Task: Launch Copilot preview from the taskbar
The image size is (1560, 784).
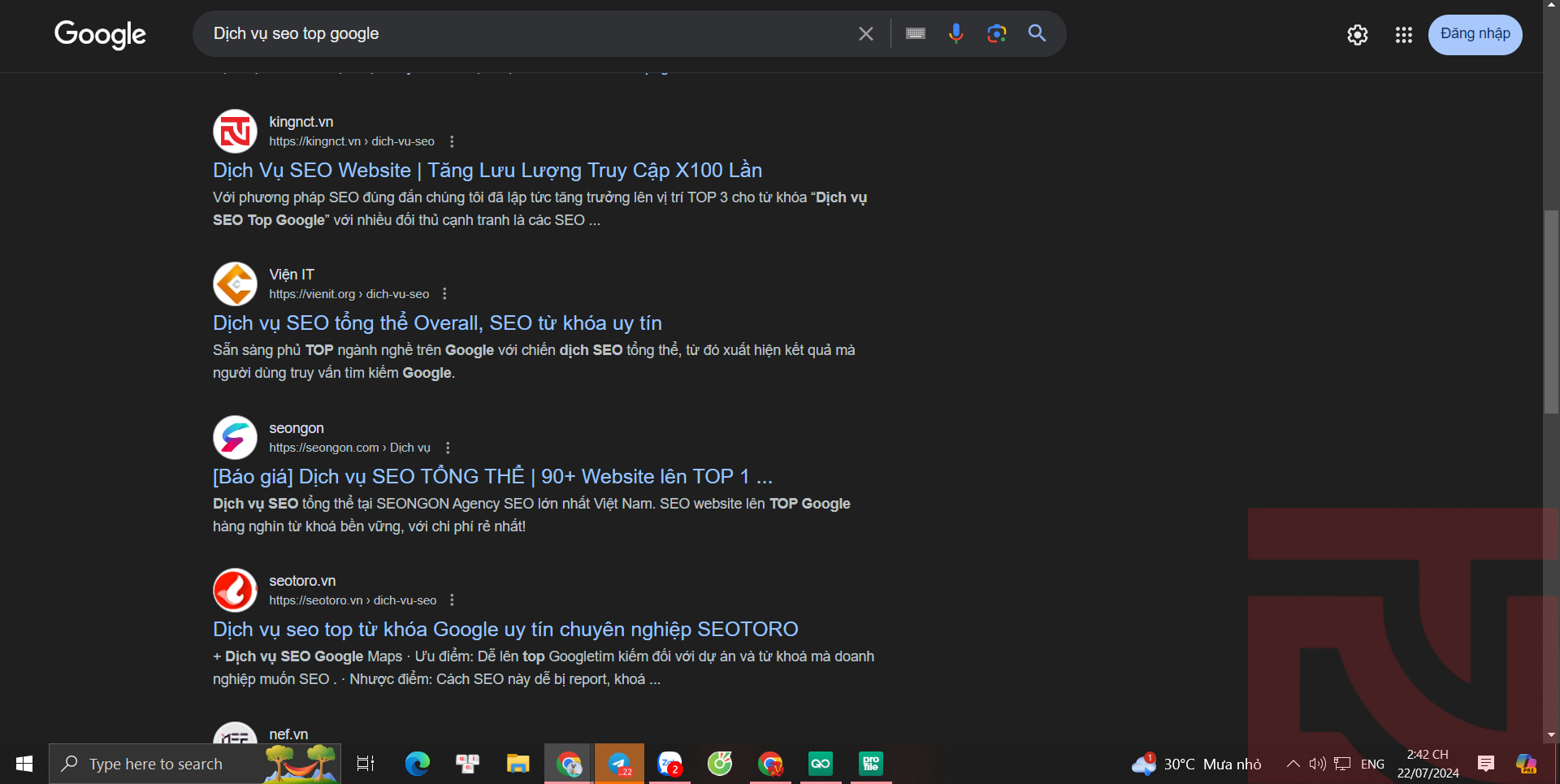Action: click(1526, 764)
